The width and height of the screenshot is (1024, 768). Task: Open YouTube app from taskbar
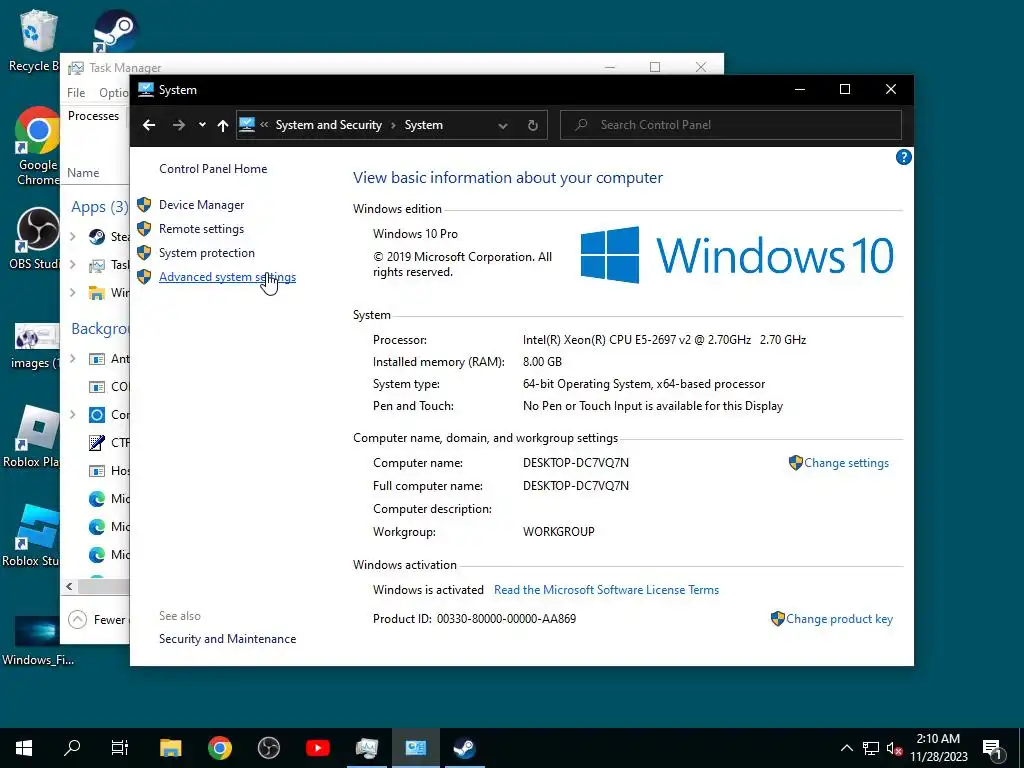point(317,748)
